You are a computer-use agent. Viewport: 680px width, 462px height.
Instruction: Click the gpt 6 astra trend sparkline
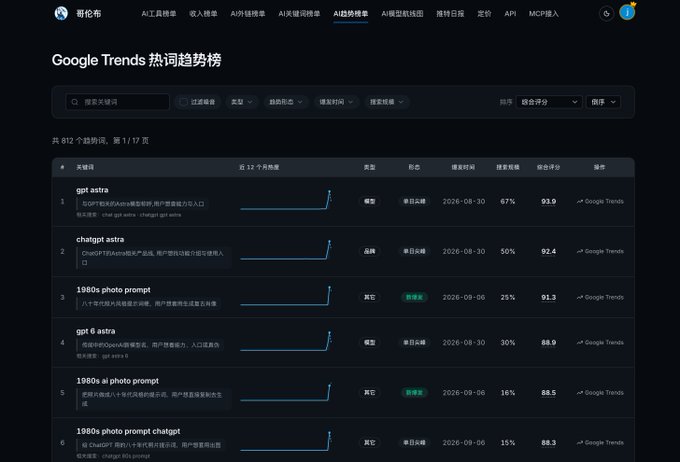coord(286,341)
